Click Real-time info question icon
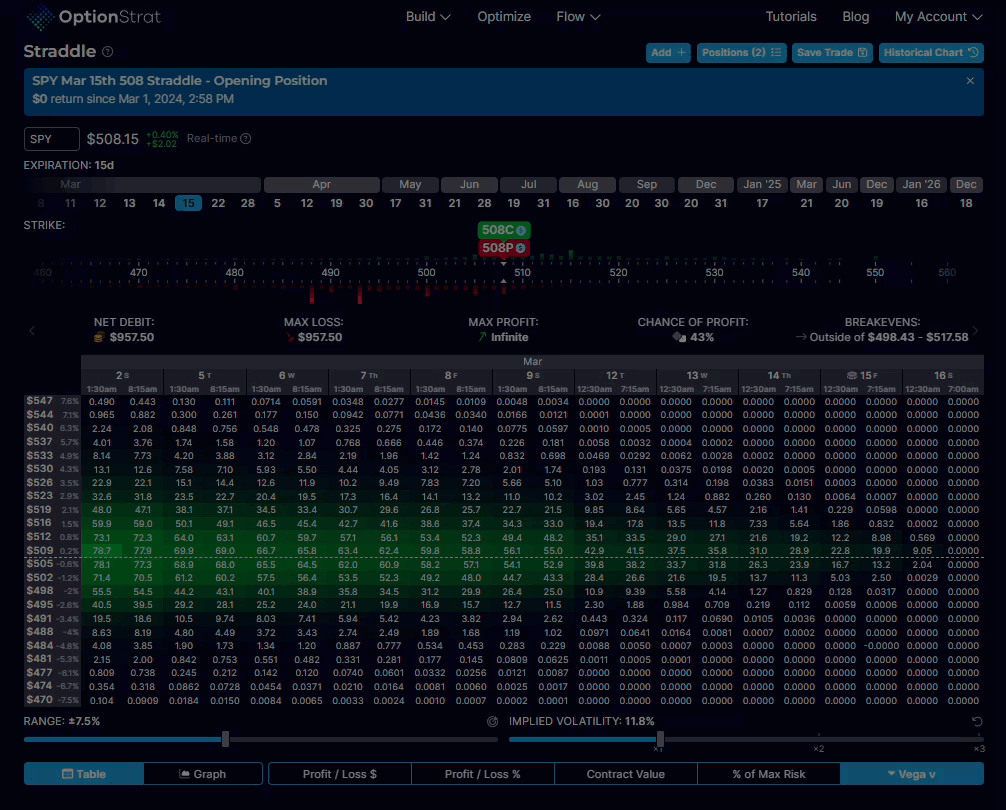The height and width of the screenshot is (810, 1006). click(x=245, y=139)
